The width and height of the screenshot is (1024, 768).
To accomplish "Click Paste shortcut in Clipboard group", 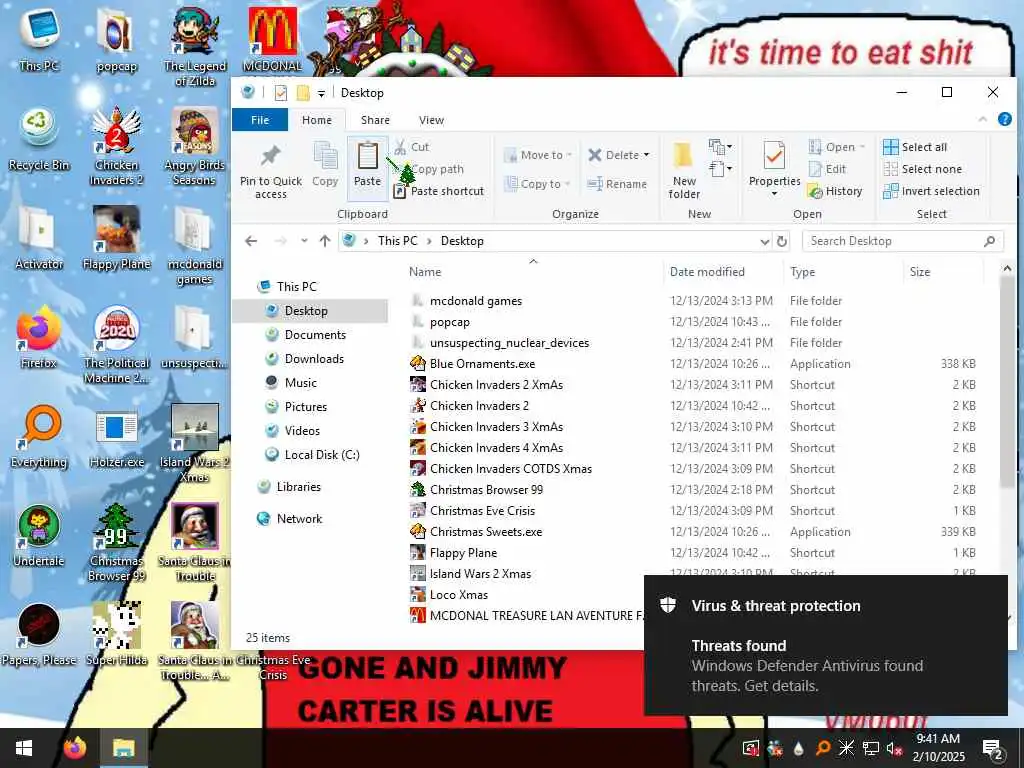I will pyautogui.click(x=439, y=191).
